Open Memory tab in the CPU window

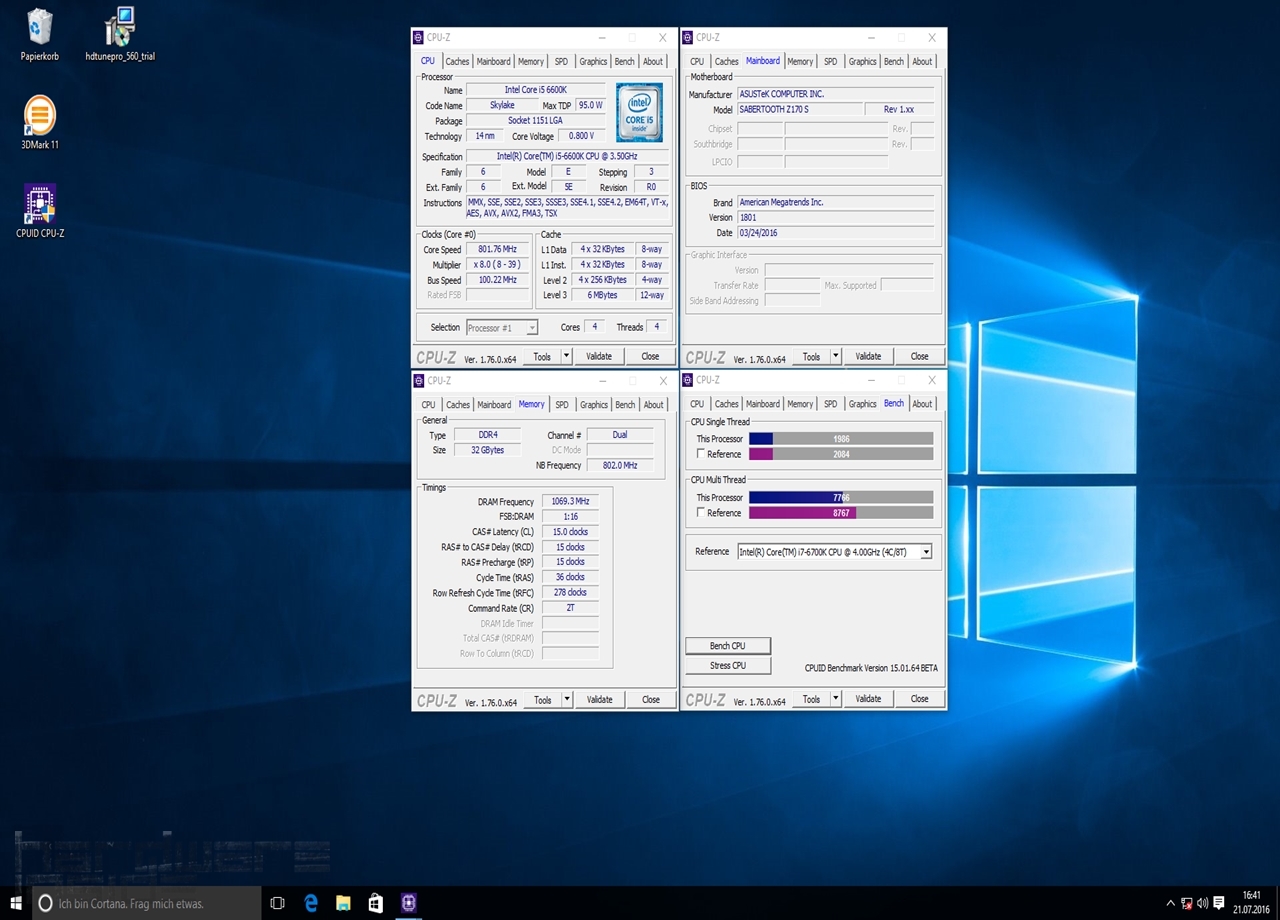[x=530, y=61]
